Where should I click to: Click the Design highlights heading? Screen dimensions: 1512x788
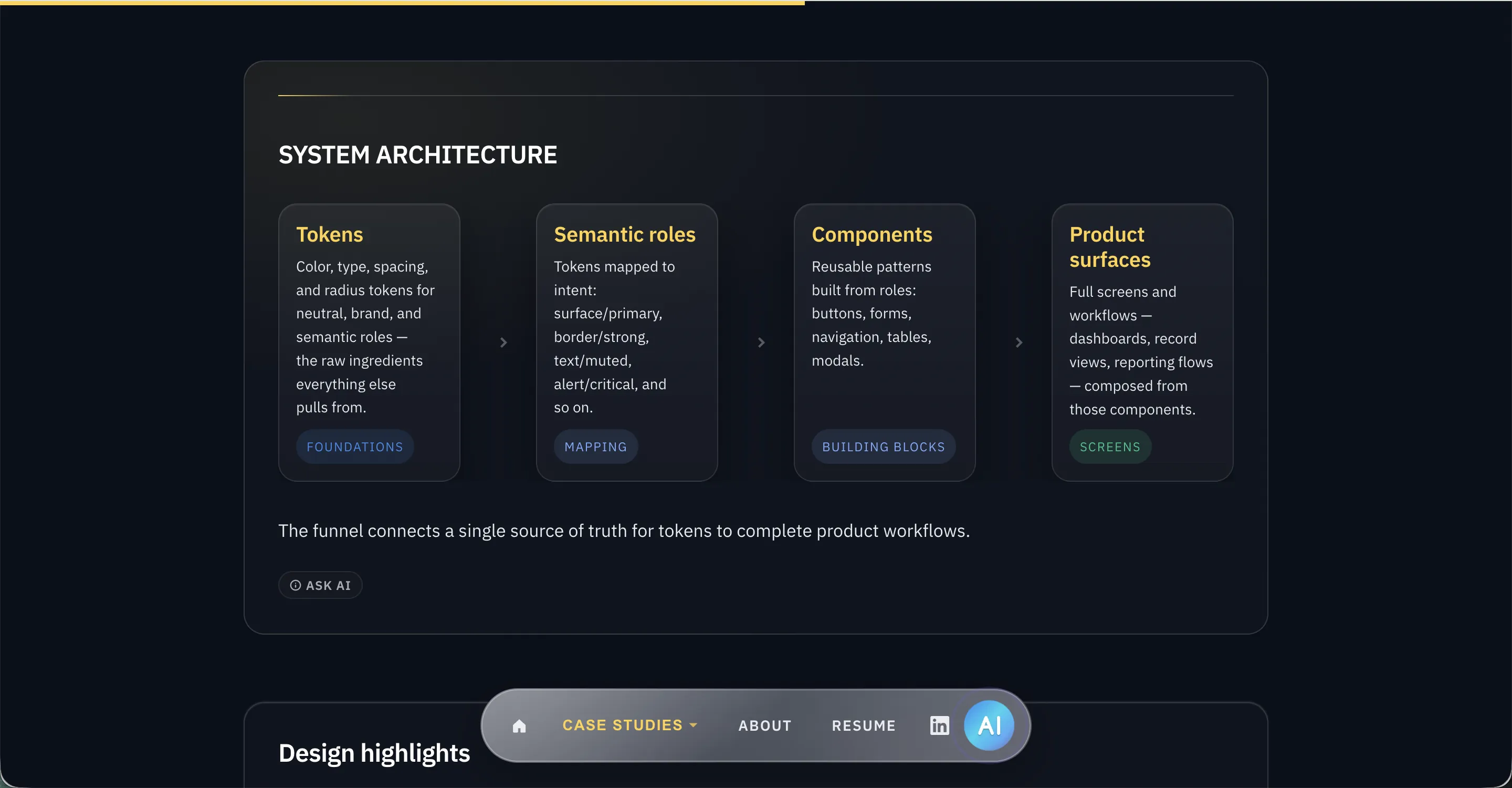[x=374, y=753]
